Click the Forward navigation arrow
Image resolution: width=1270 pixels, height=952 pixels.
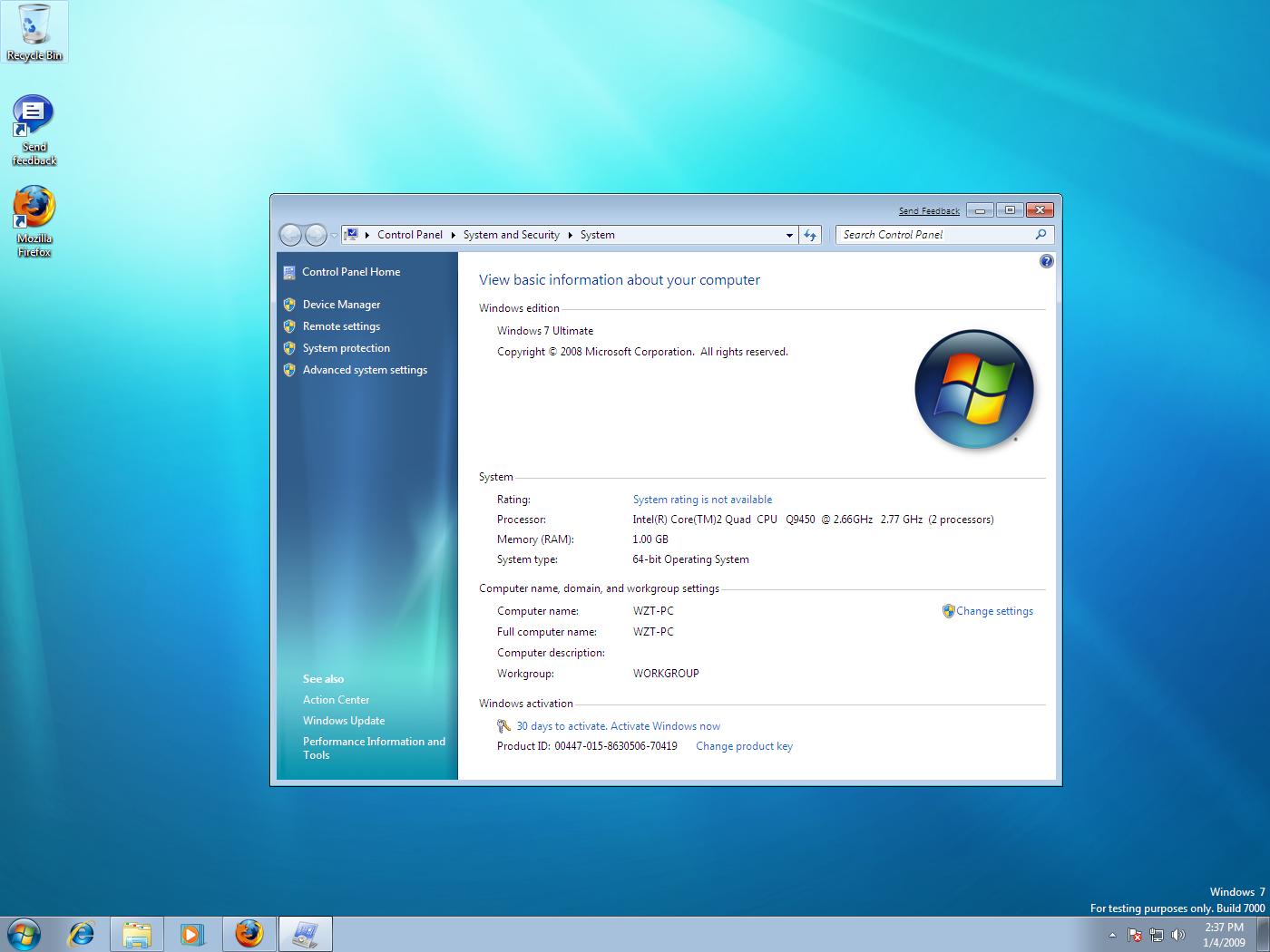click(x=316, y=235)
